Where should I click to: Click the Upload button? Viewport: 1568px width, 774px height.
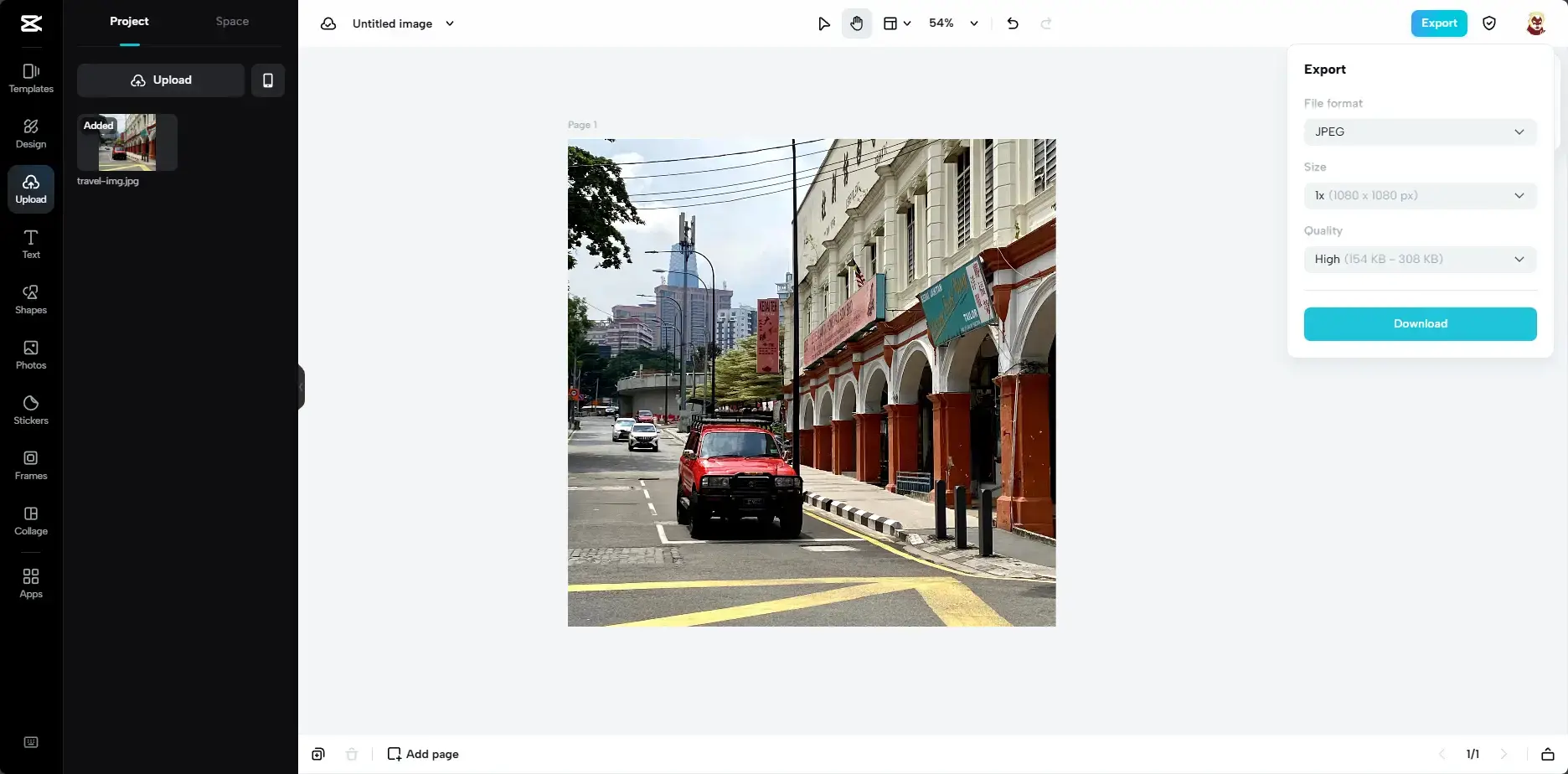click(x=160, y=80)
